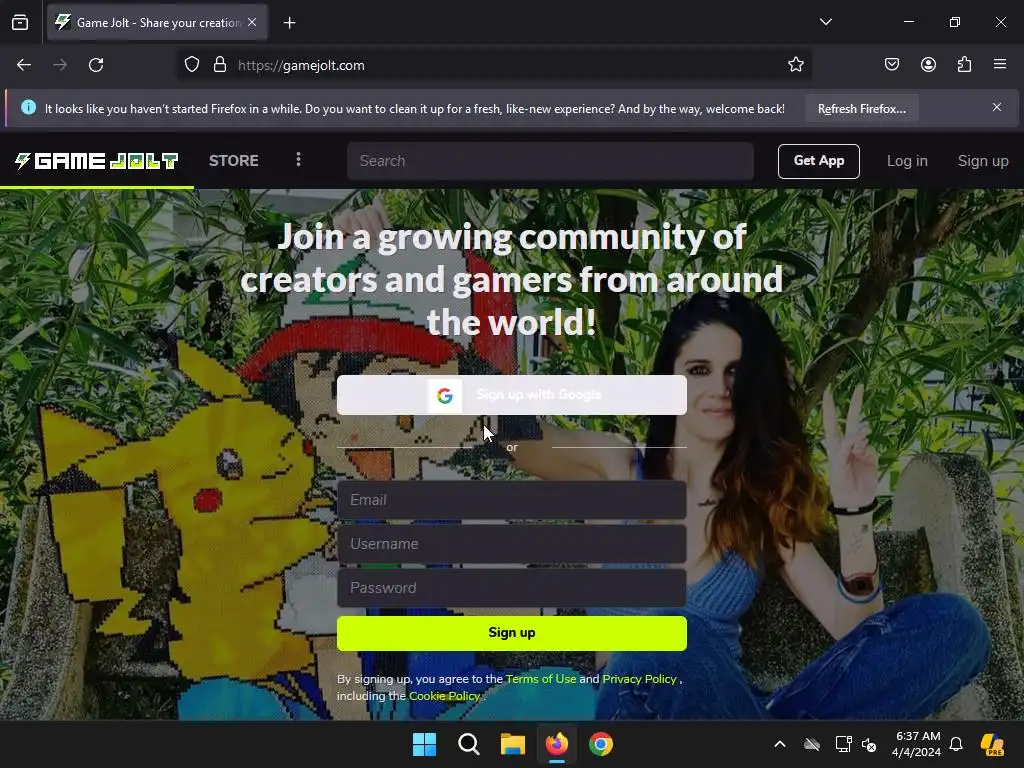1024x768 pixels.
Task: Click the green Sign up button
Action: (x=512, y=633)
